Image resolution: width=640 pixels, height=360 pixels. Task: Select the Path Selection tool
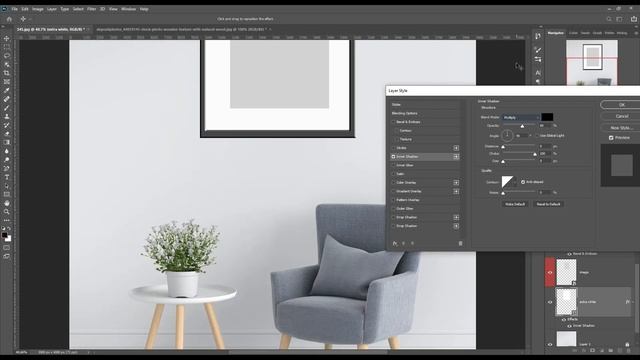click(7, 186)
